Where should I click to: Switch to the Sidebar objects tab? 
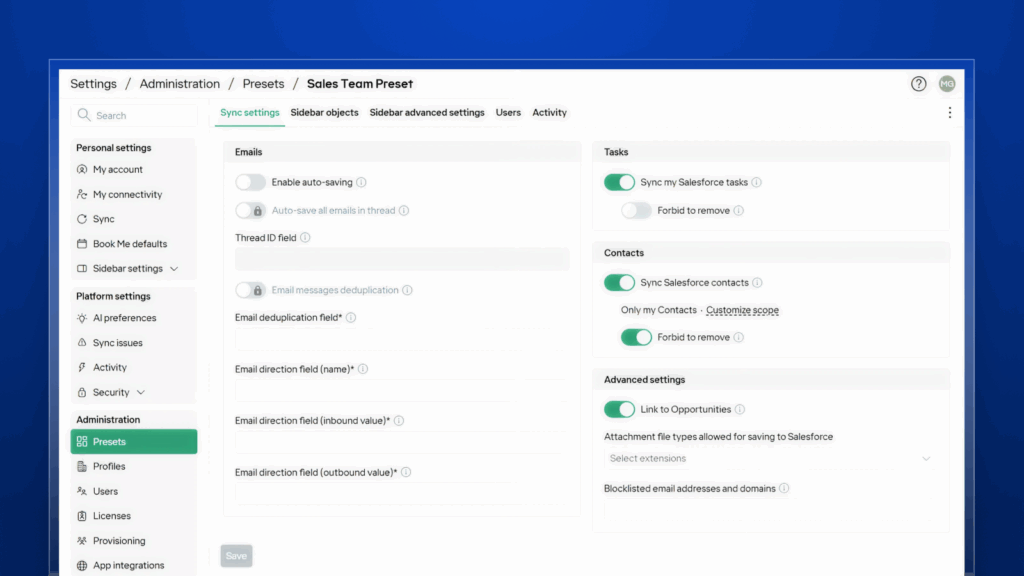[x=324, y=113]
